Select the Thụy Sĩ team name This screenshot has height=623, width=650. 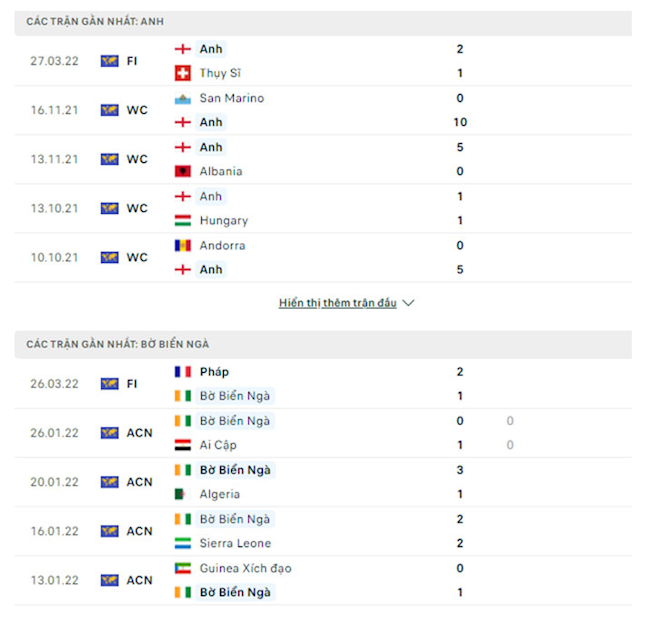click(x=220, y=73)
